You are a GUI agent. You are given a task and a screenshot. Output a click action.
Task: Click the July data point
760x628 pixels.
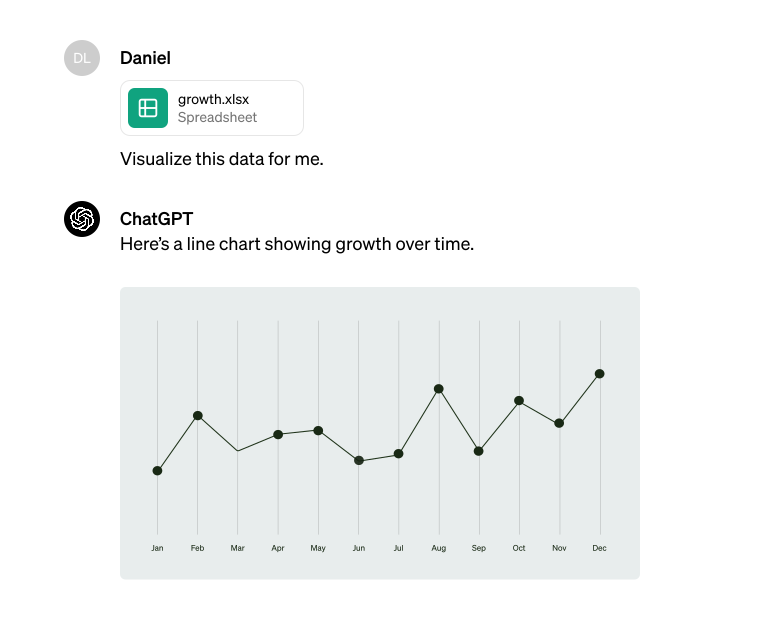pyautogui.click(x=399, y=454)
